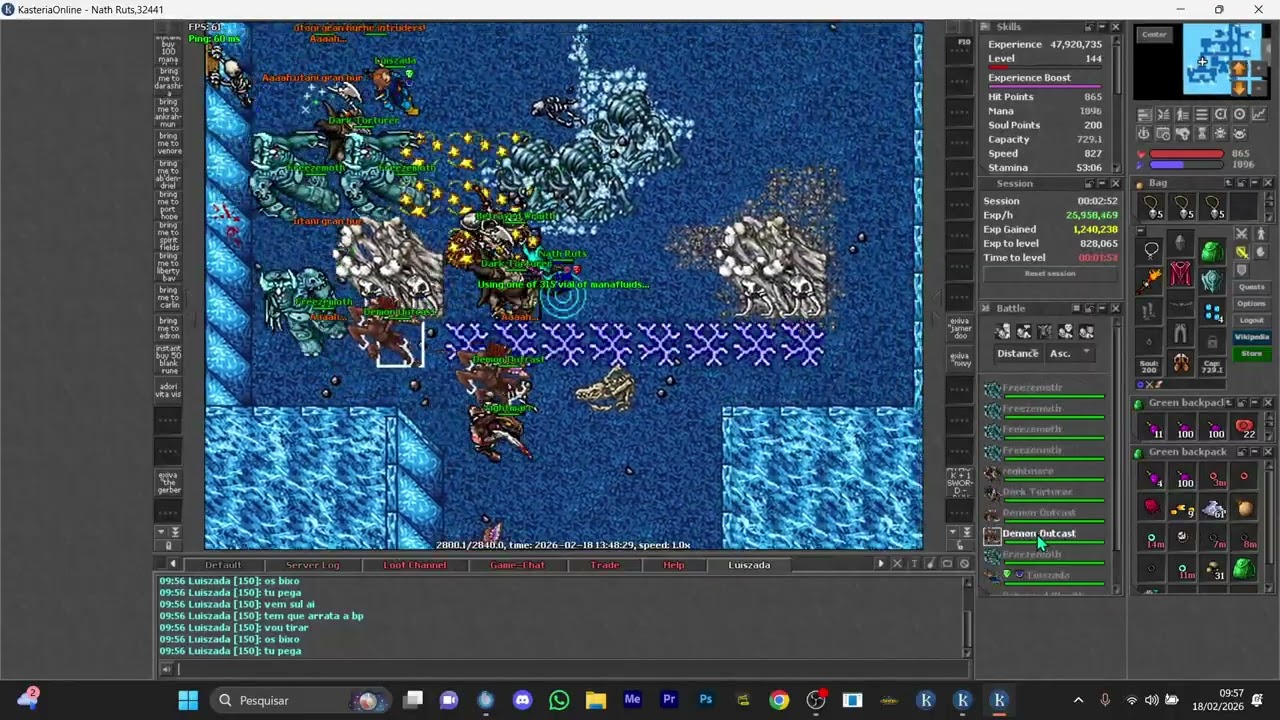
Task: Open Google Chrome from the taskbar
Action: coord(779,700)
